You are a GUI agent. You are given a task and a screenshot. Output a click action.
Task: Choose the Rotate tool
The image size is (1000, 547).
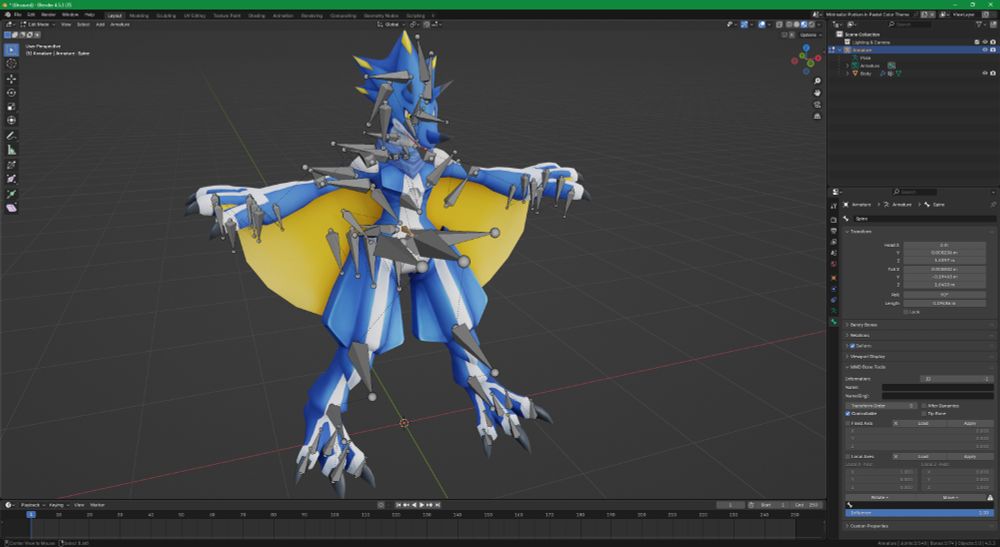[x=12, y=93]
